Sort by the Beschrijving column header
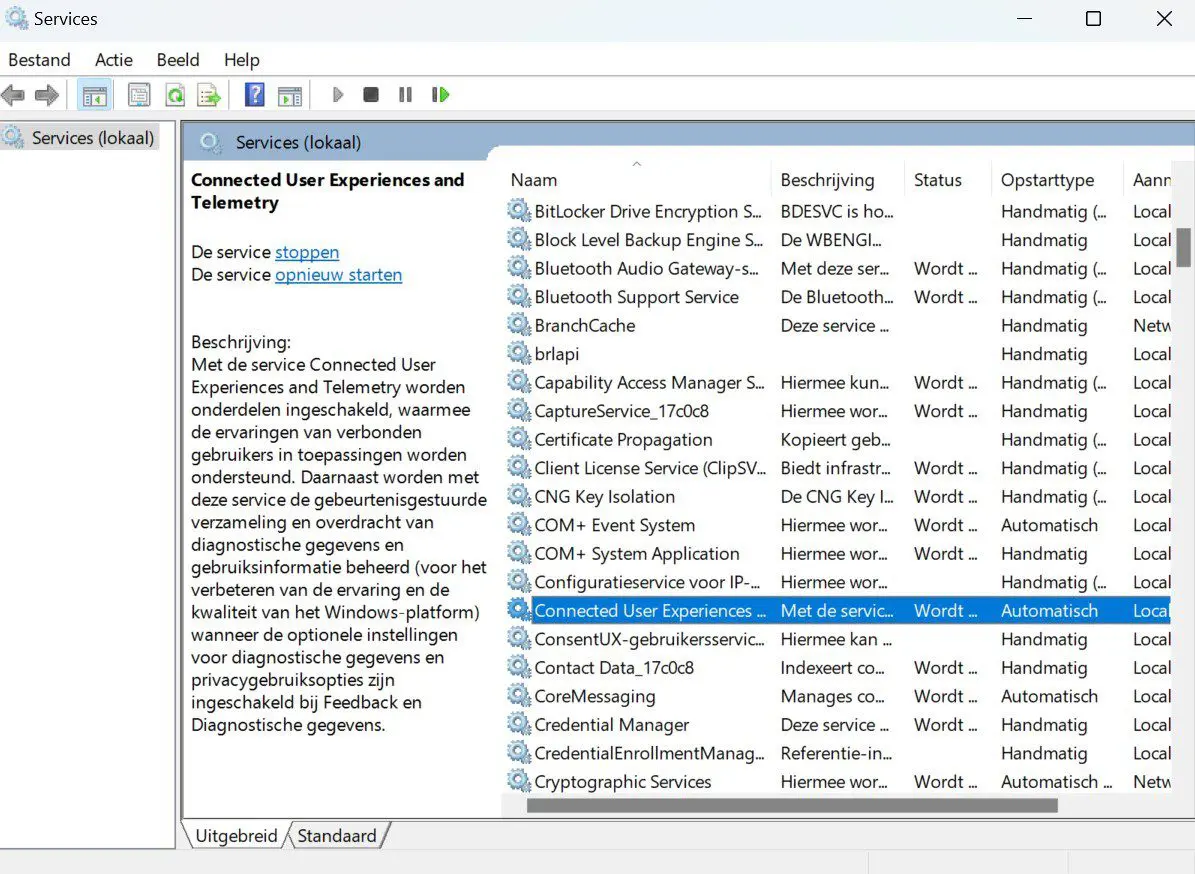 click(x=838, y=180)
